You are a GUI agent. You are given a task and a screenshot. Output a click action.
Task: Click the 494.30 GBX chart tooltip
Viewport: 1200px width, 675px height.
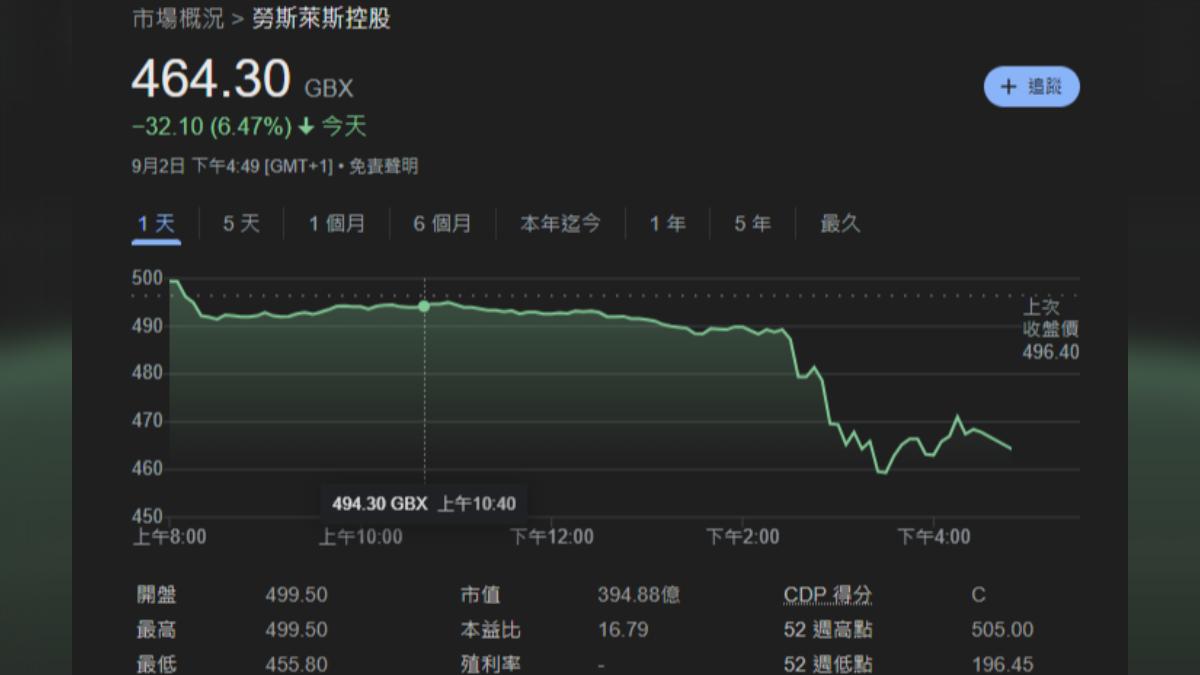424,503
